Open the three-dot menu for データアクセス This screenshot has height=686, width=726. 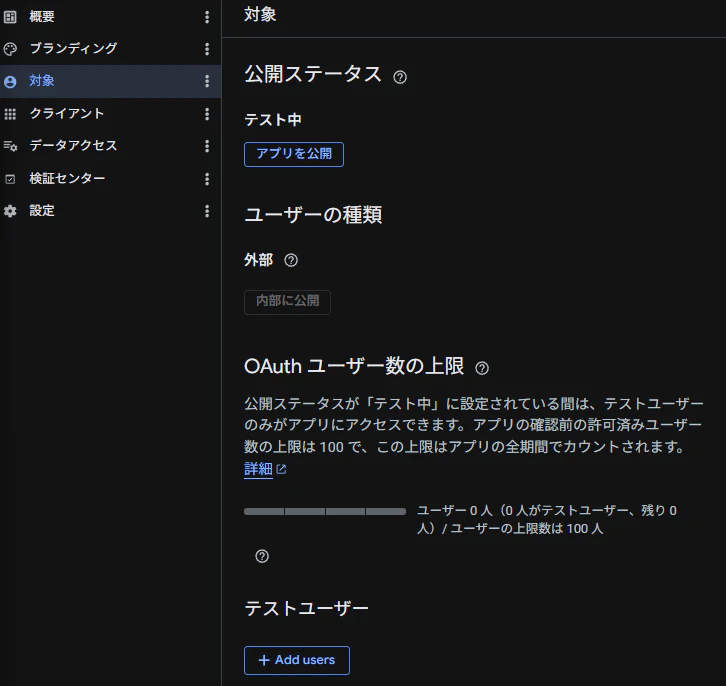[207, 146]
